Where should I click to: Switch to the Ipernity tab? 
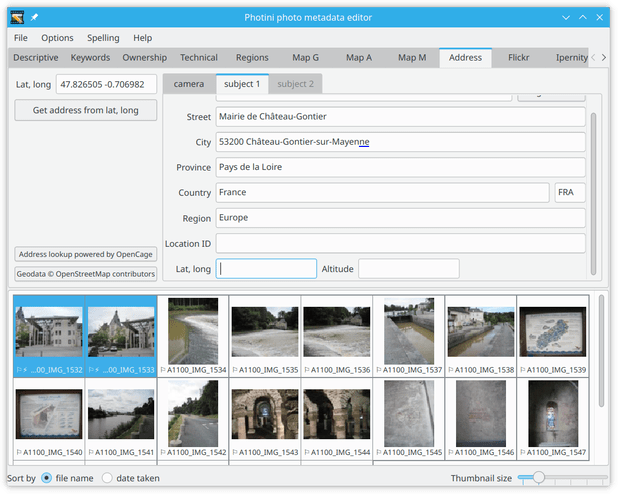tap(570, 58)
